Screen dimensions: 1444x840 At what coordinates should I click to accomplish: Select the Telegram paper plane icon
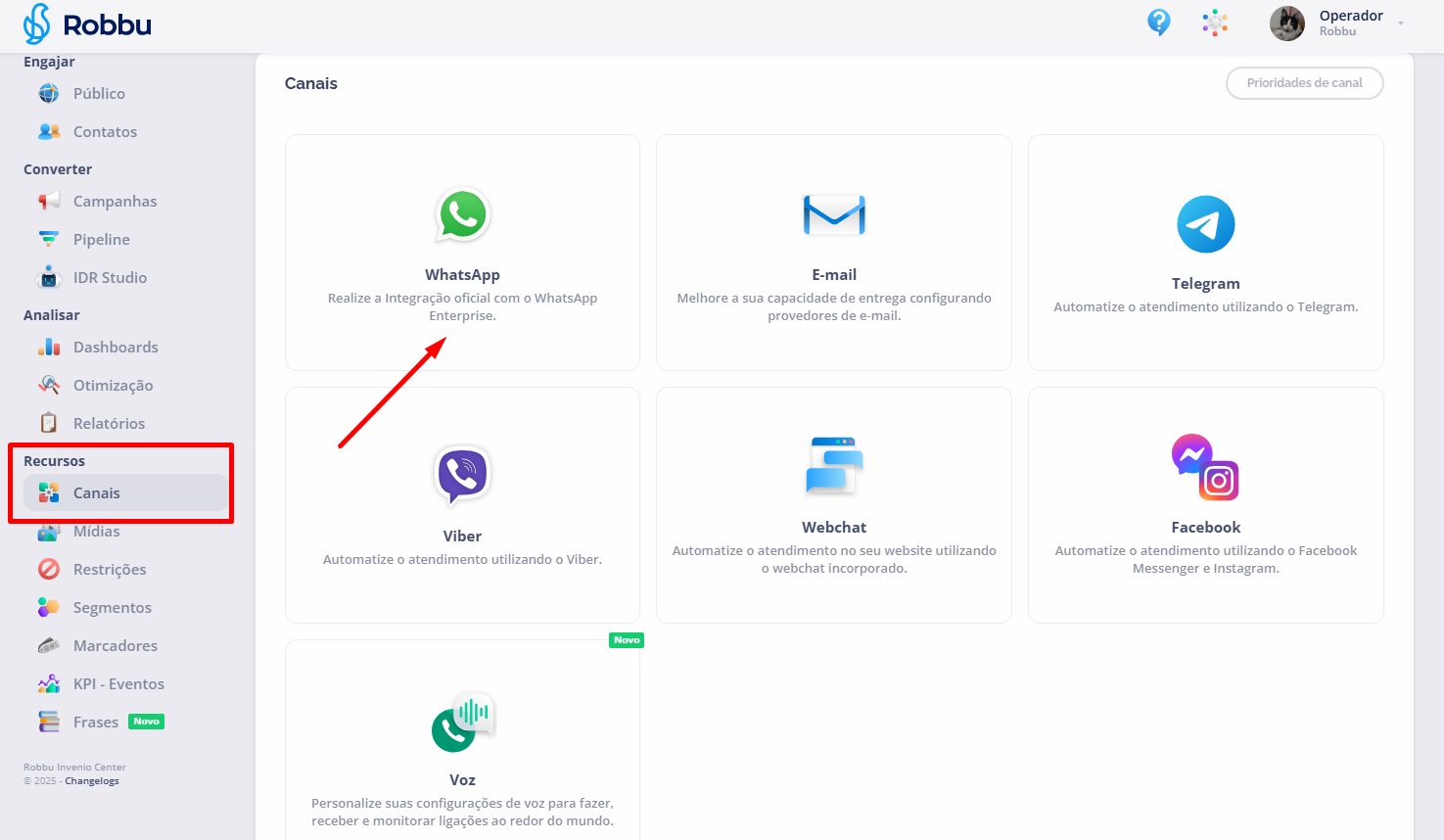(x=1205, y=224)
